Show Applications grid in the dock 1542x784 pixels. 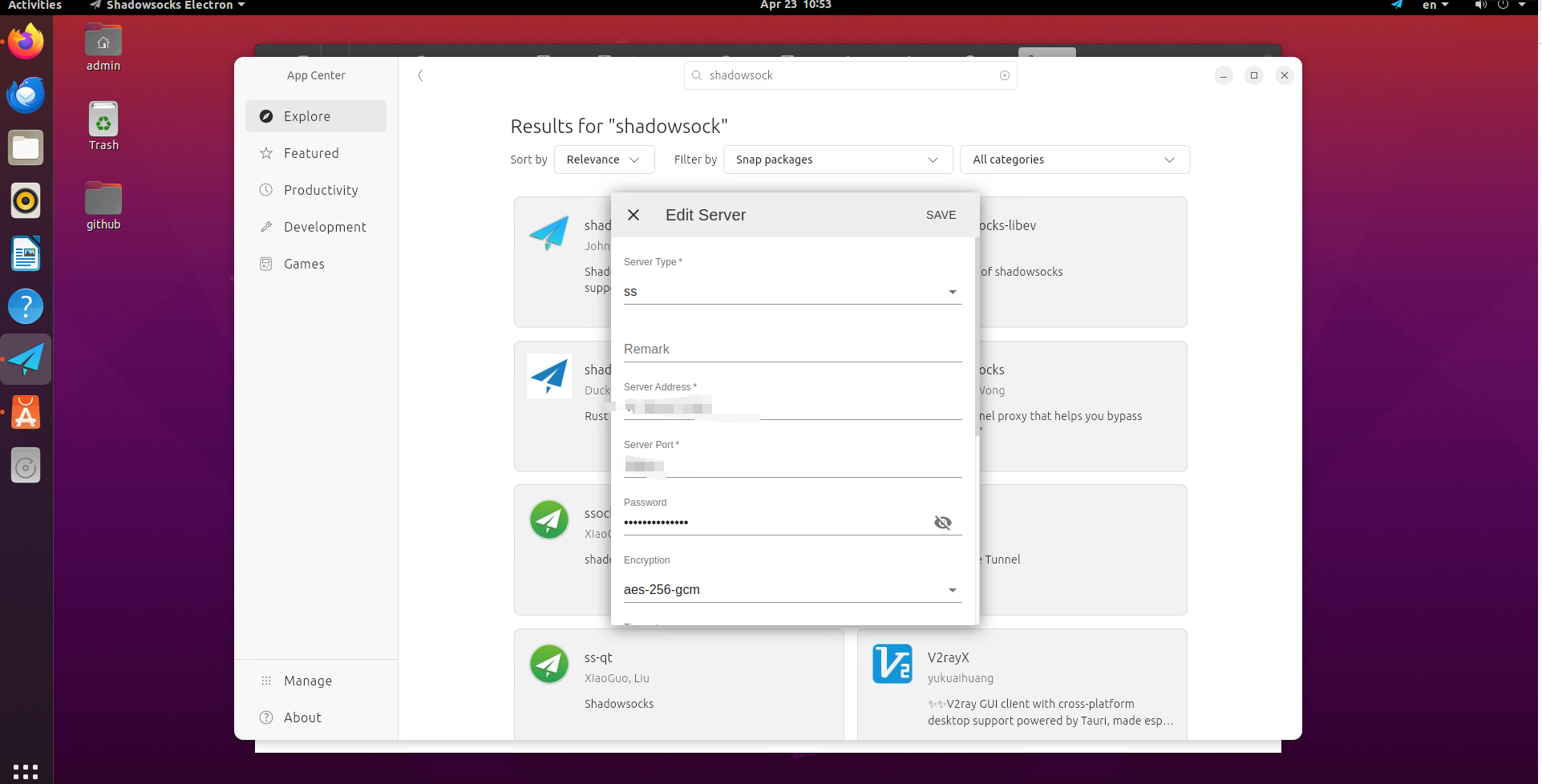coord(26,770)
